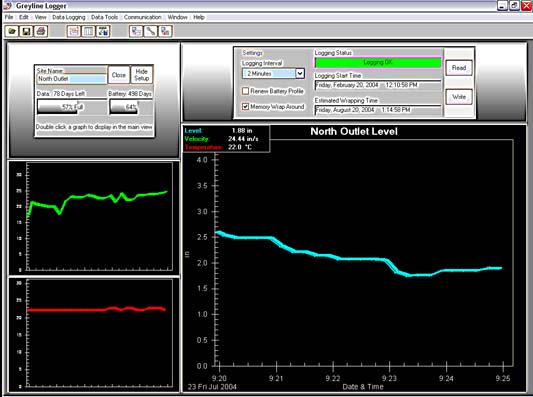Open the File menu

(9, 17)
